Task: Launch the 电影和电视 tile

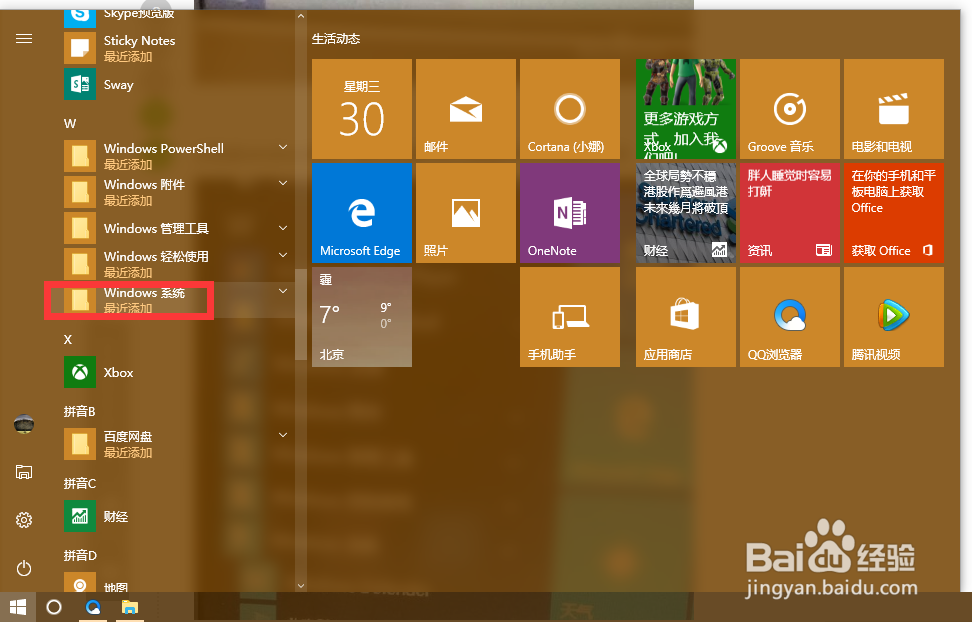Action: [893, 108]
